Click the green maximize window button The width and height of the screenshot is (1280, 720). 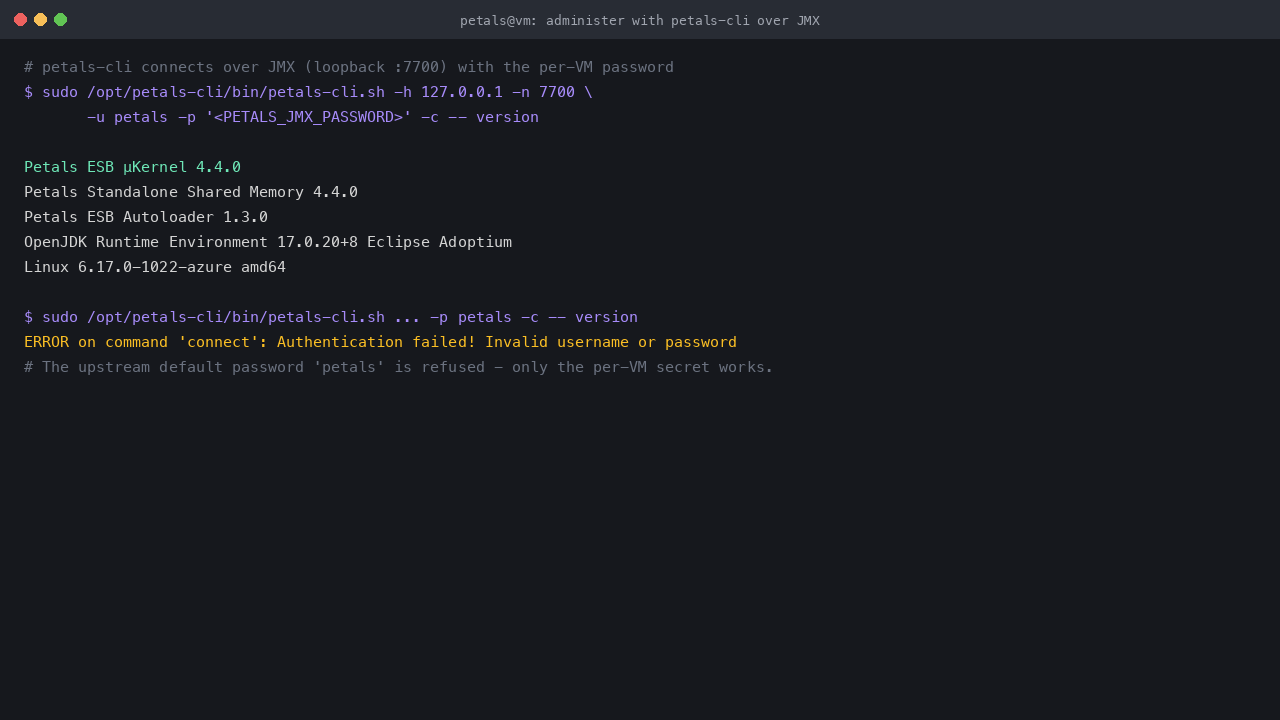60,20
